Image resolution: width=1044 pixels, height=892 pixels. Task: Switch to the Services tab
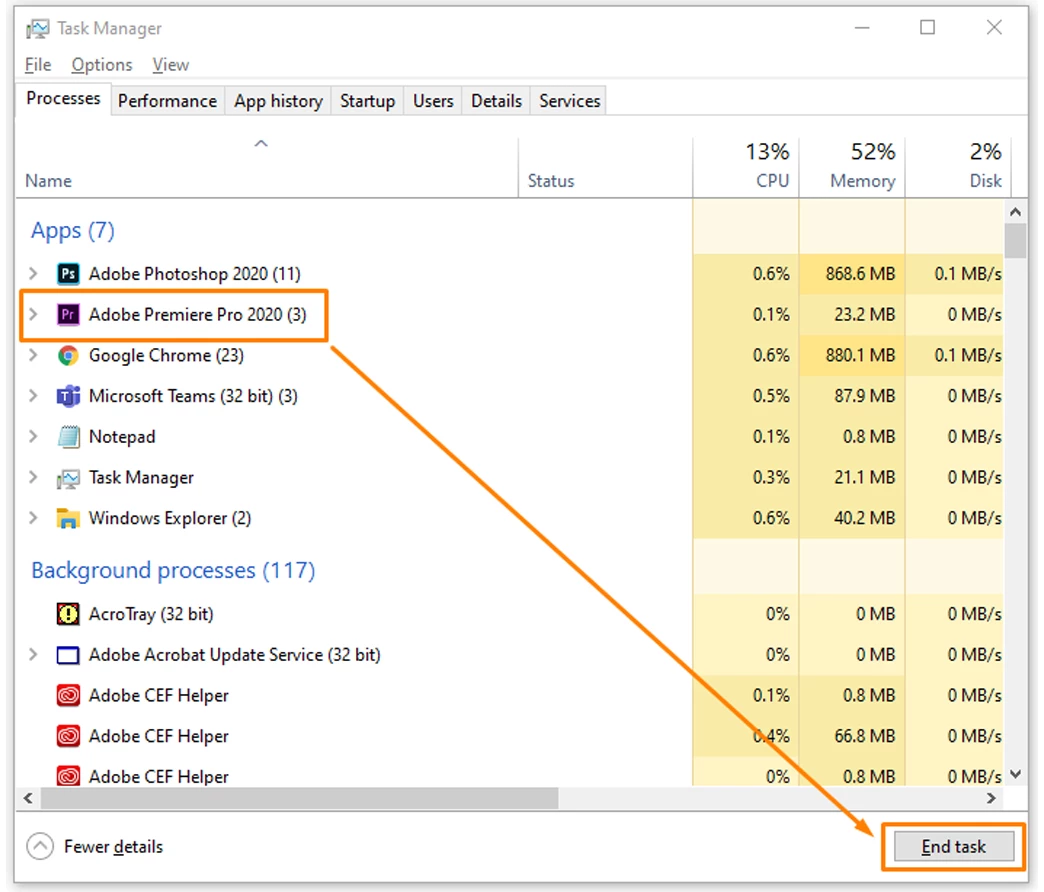pyautogui.click(x=569, y=101)
